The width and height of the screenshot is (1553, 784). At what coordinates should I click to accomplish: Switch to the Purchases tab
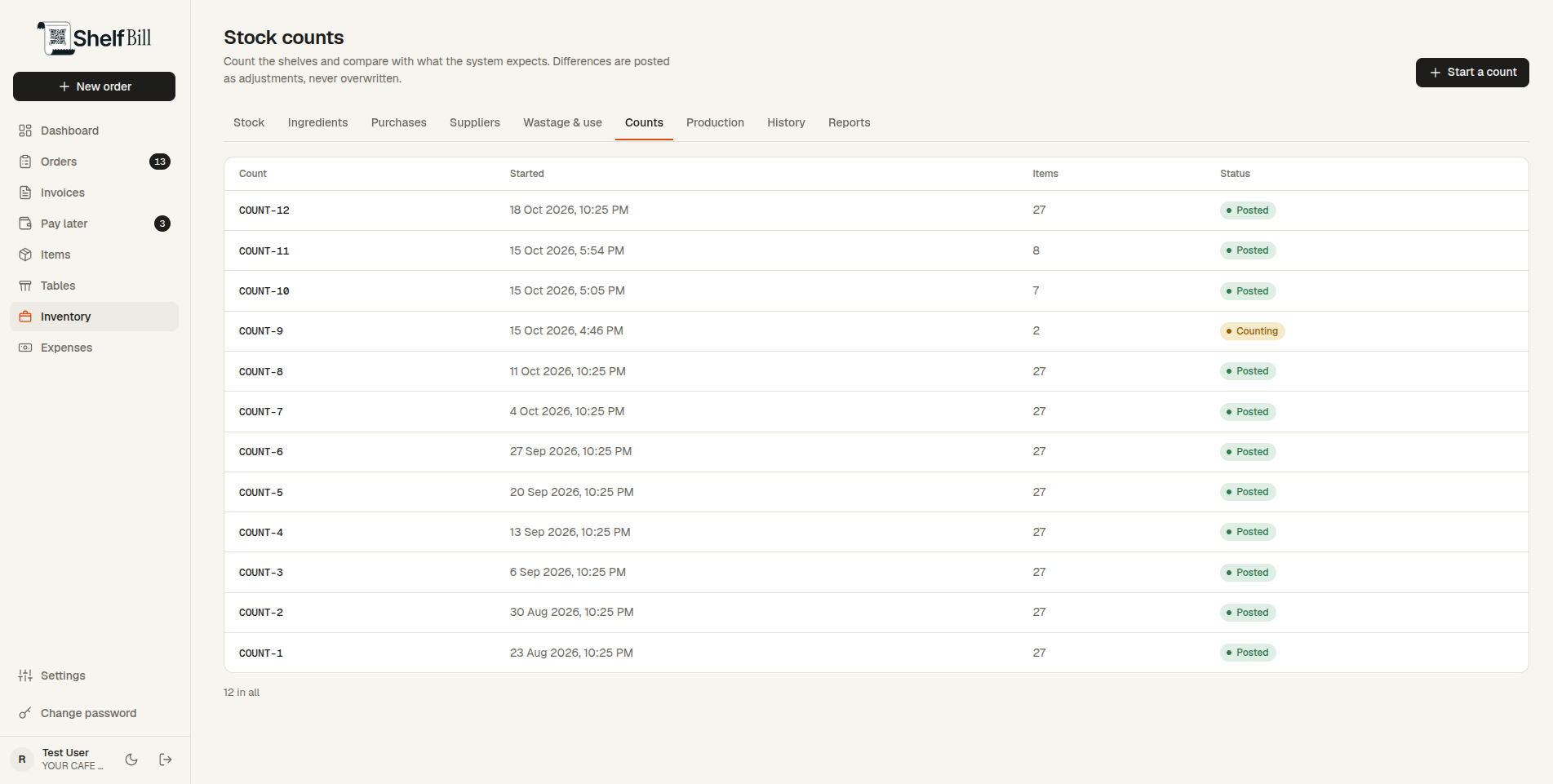[399, 122]
